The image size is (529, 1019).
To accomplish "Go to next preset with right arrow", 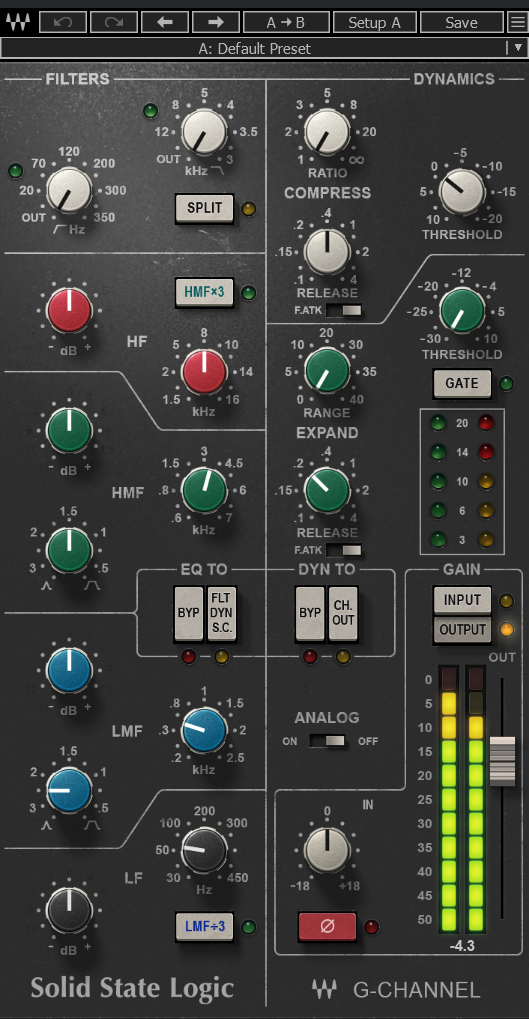I will (x=216, y=22).
